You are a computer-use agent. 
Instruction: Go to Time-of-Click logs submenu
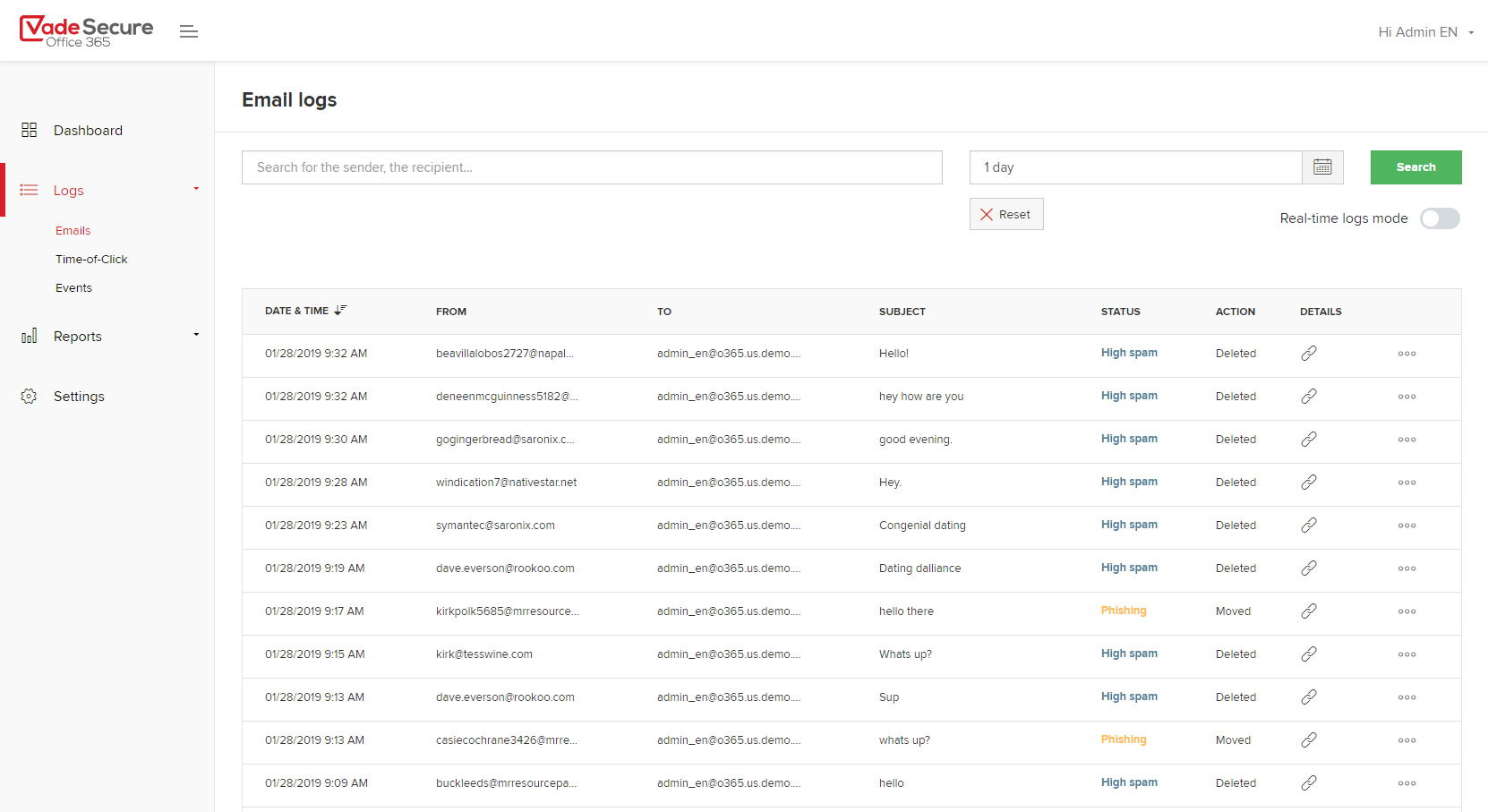click(x=91, y=260)
